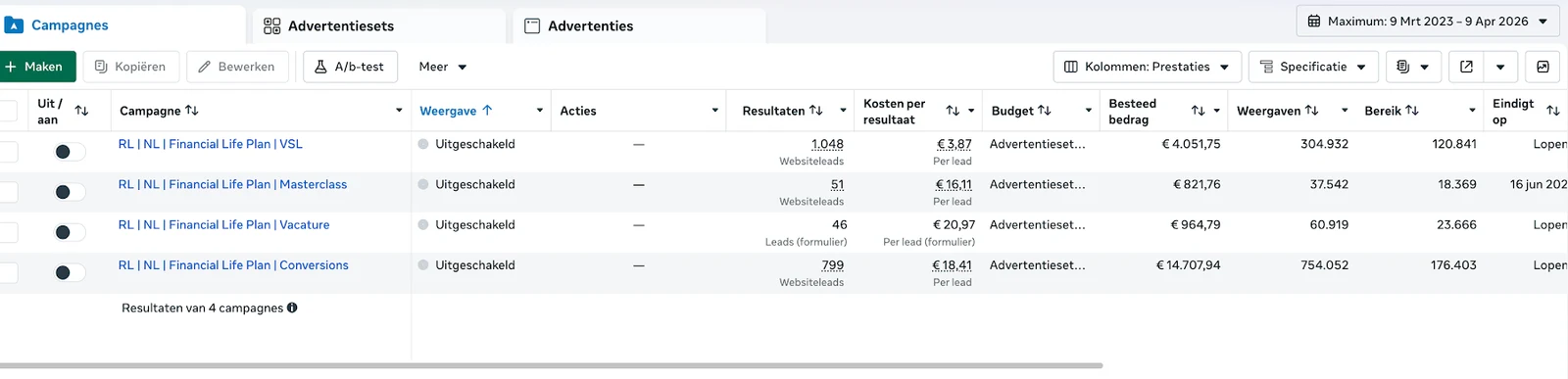Click the 1.048 Websiteleads result value

pos(827,144)
